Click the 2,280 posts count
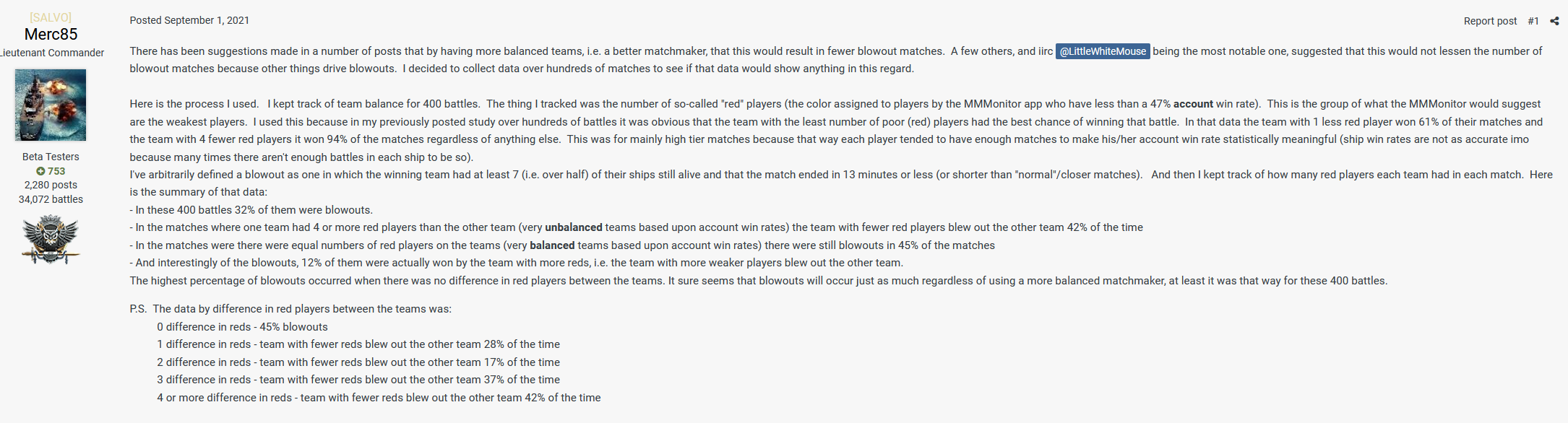The height and width of the screenshot is (423, 1568). pos(51,185)
